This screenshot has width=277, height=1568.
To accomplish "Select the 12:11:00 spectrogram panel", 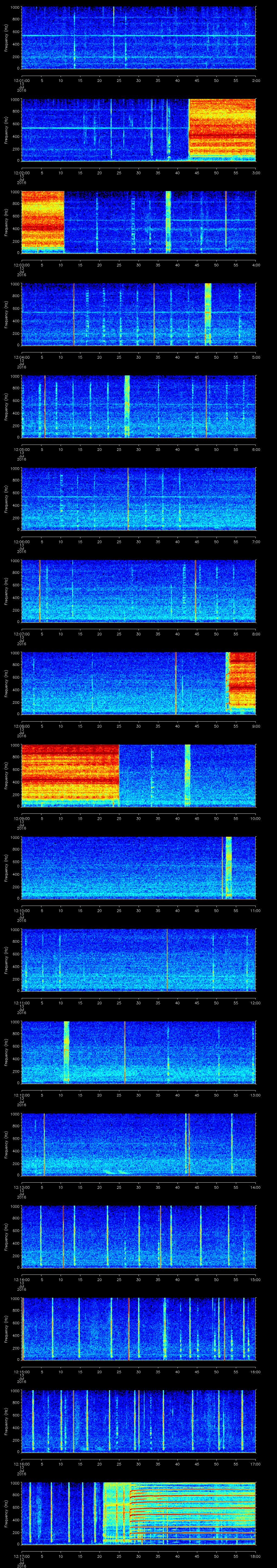I will tap(138, 960).
